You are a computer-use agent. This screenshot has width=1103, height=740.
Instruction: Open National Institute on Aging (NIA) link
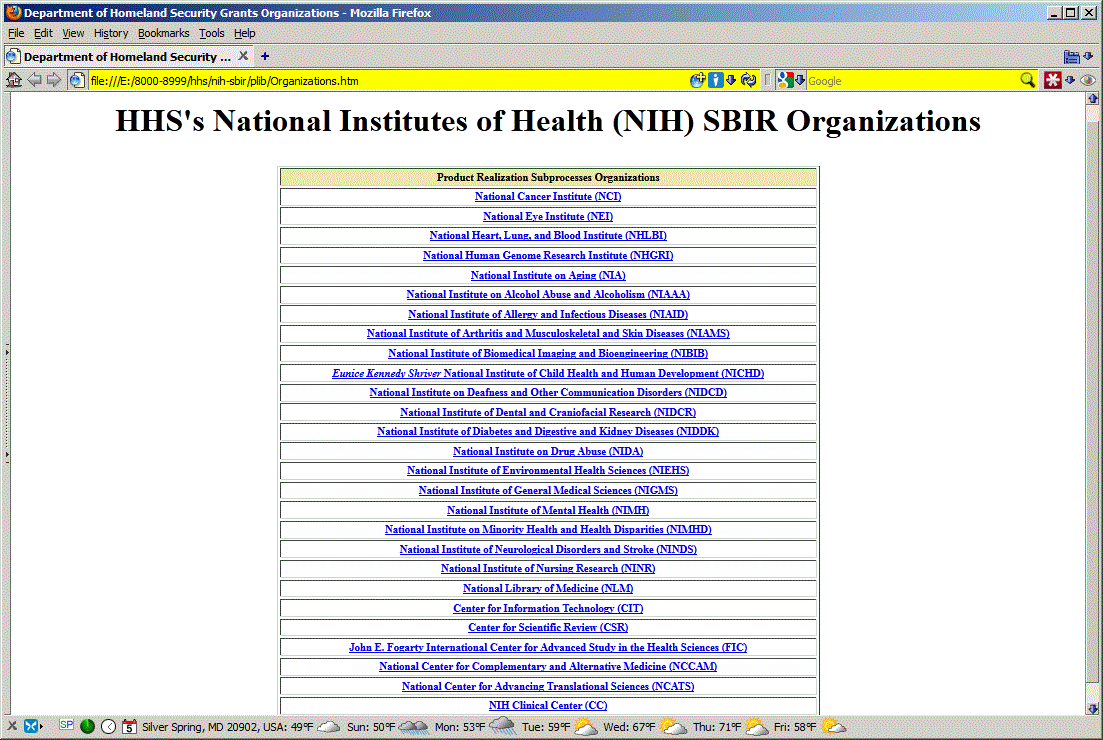(x=548, y=275)
